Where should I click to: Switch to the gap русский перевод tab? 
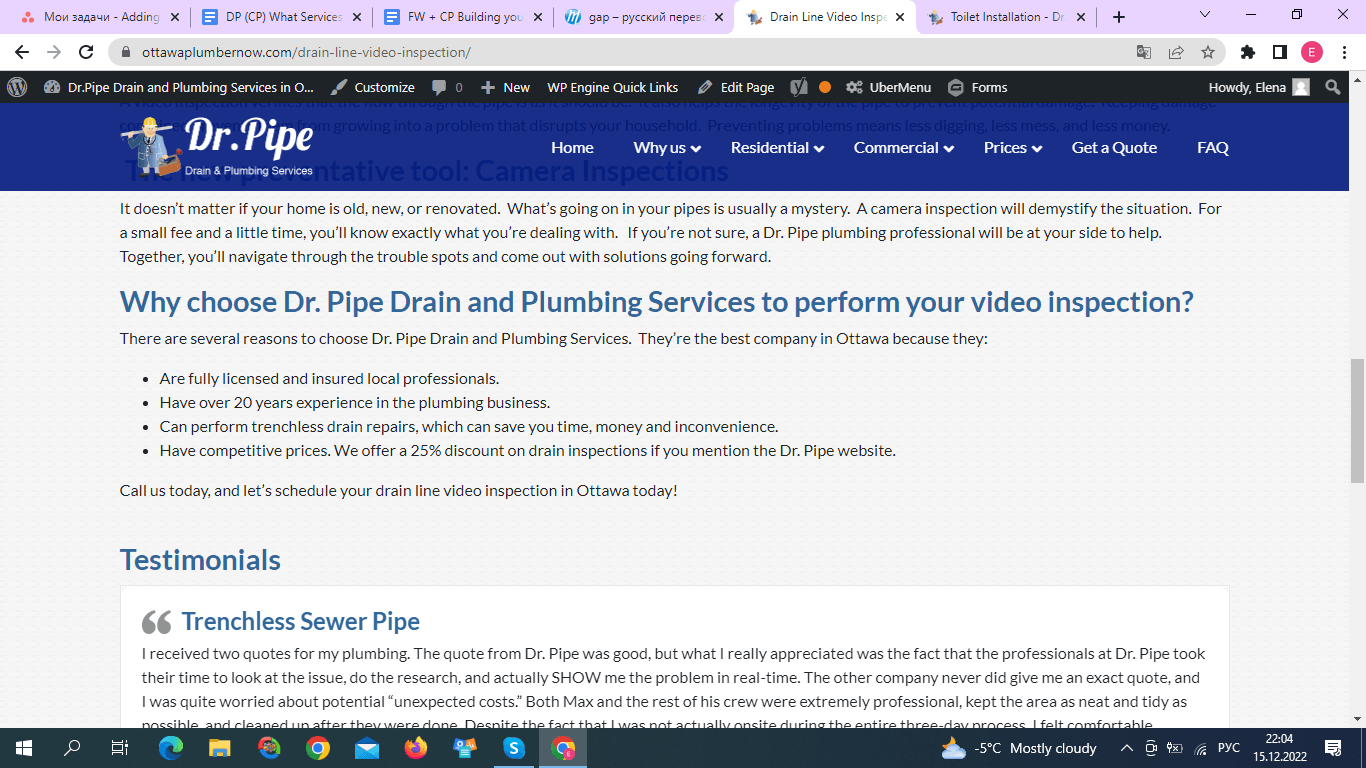pos(642,17)
